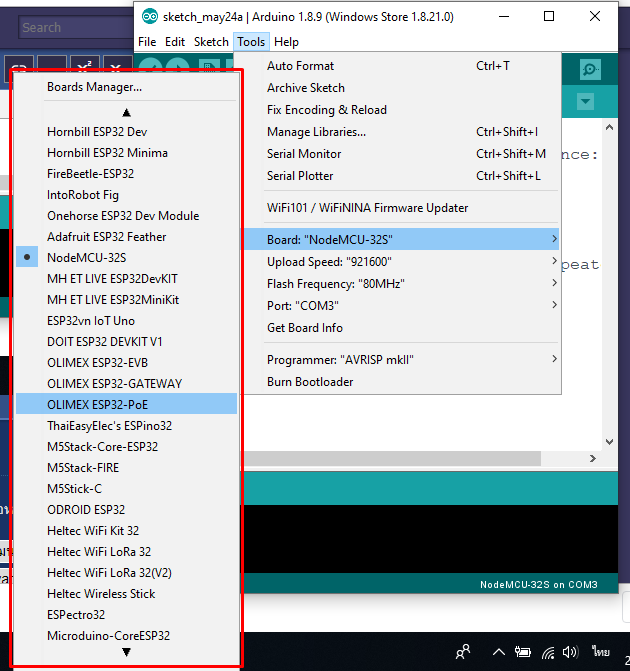Click Get Board Info
This screenshot has width=630, height=671.
(401, 328)
